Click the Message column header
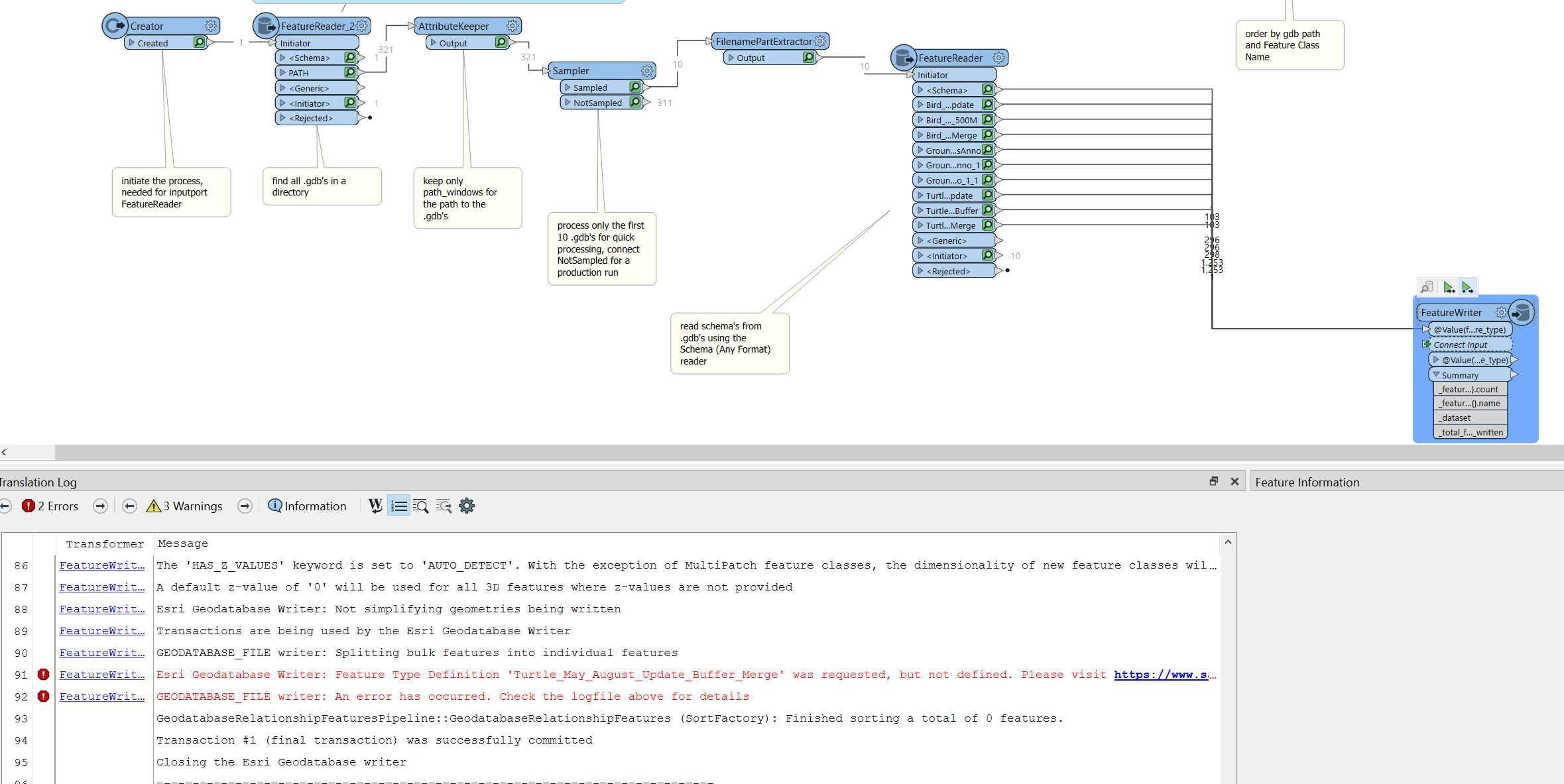Image resolution: width=1564 pixels, height=784 pixels. (183, 543)
